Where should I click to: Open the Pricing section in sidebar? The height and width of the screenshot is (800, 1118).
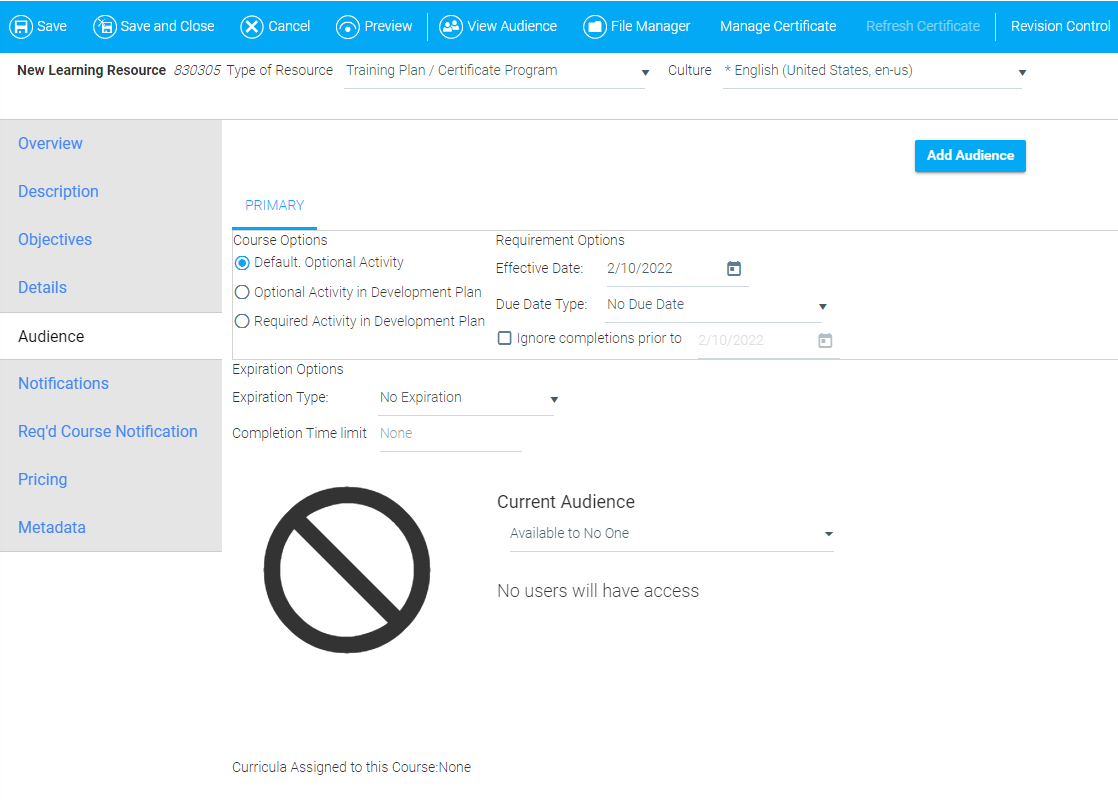[x=43, y=480]
